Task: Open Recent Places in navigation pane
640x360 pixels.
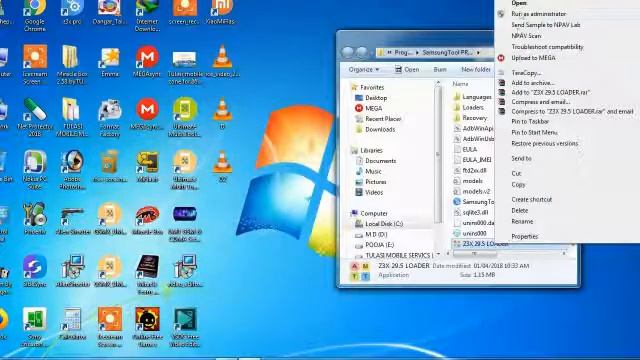Action: click(378, 119)
